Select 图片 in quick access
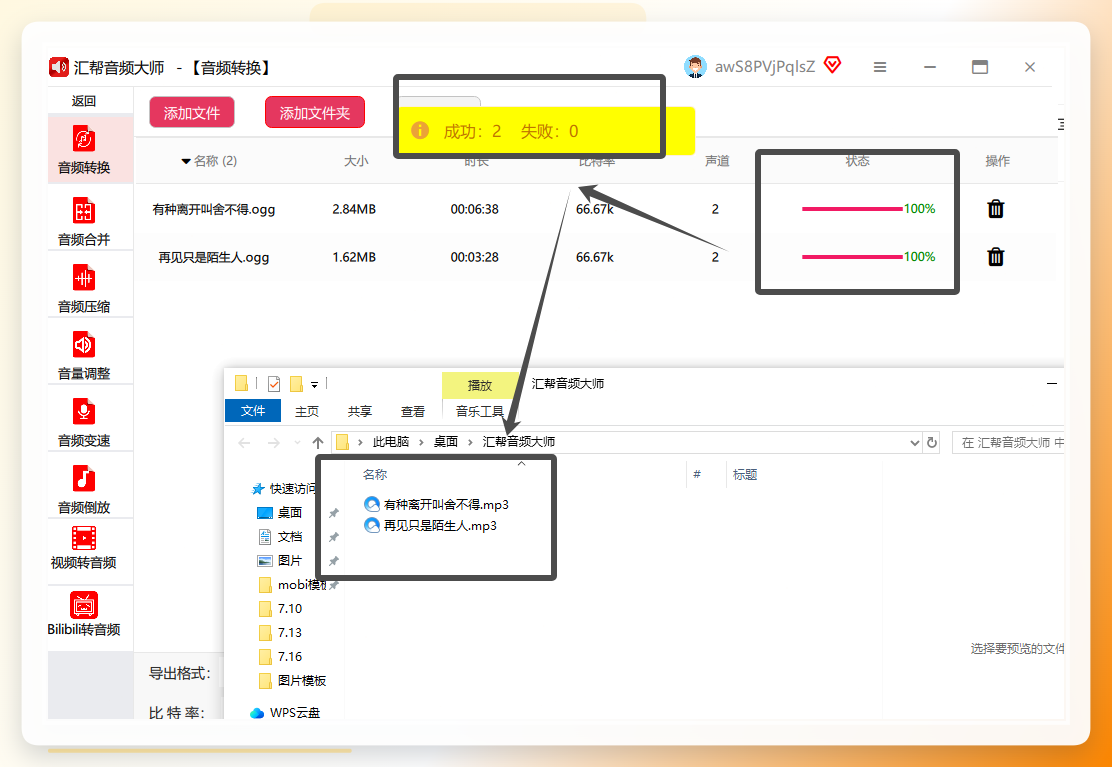The image size is (1112, 767). (280, 561)
